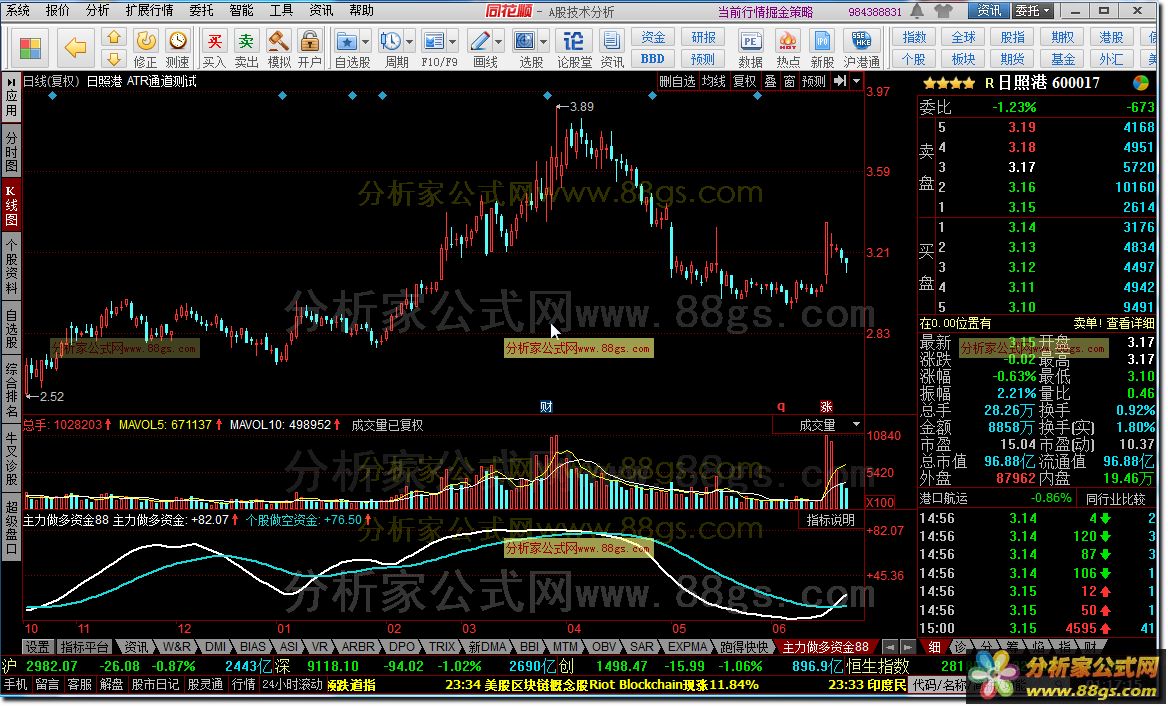1168x706 pixels.
Task: Click the 指标说明 button
Action: pyautogui.click(x=831, y=520)
